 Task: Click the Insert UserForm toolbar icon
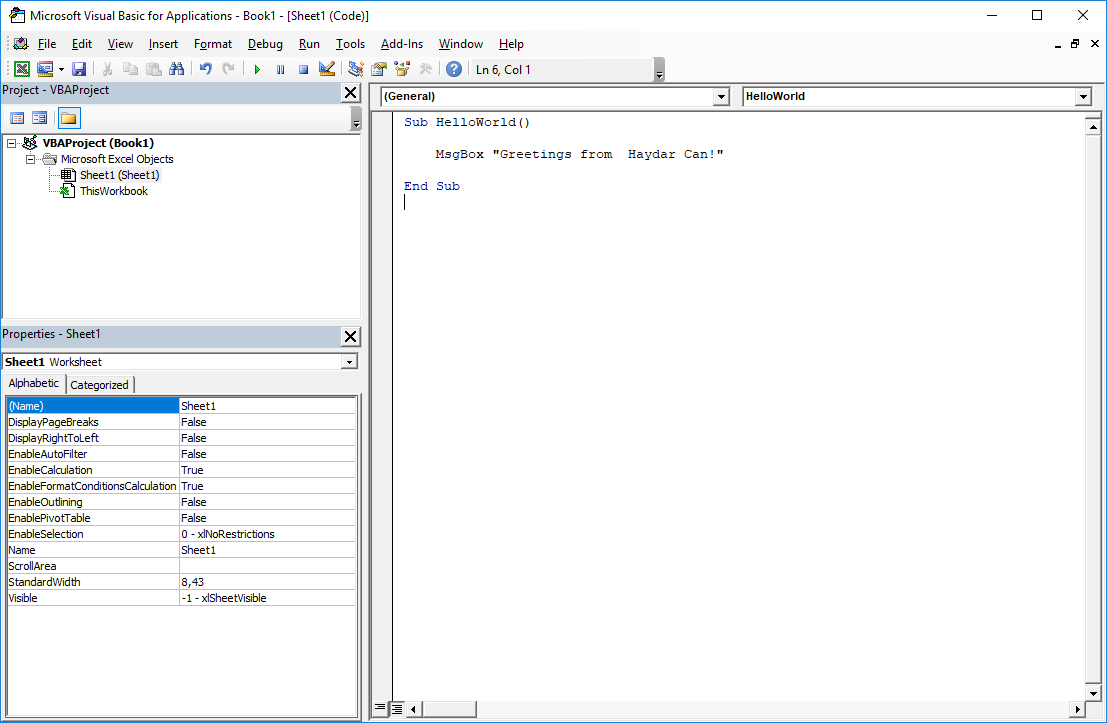coord(44,69)
